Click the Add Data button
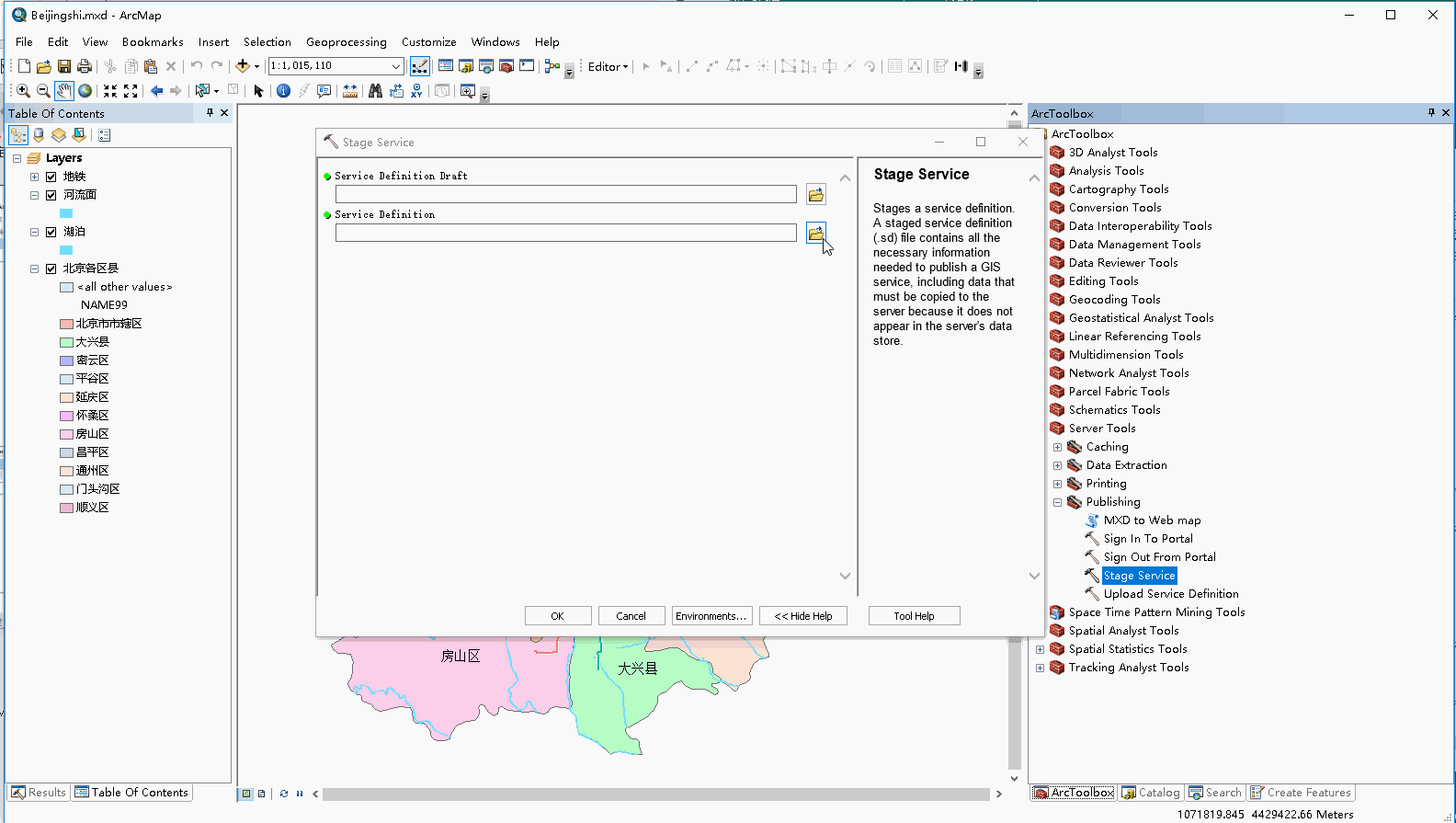 (243, 66)
